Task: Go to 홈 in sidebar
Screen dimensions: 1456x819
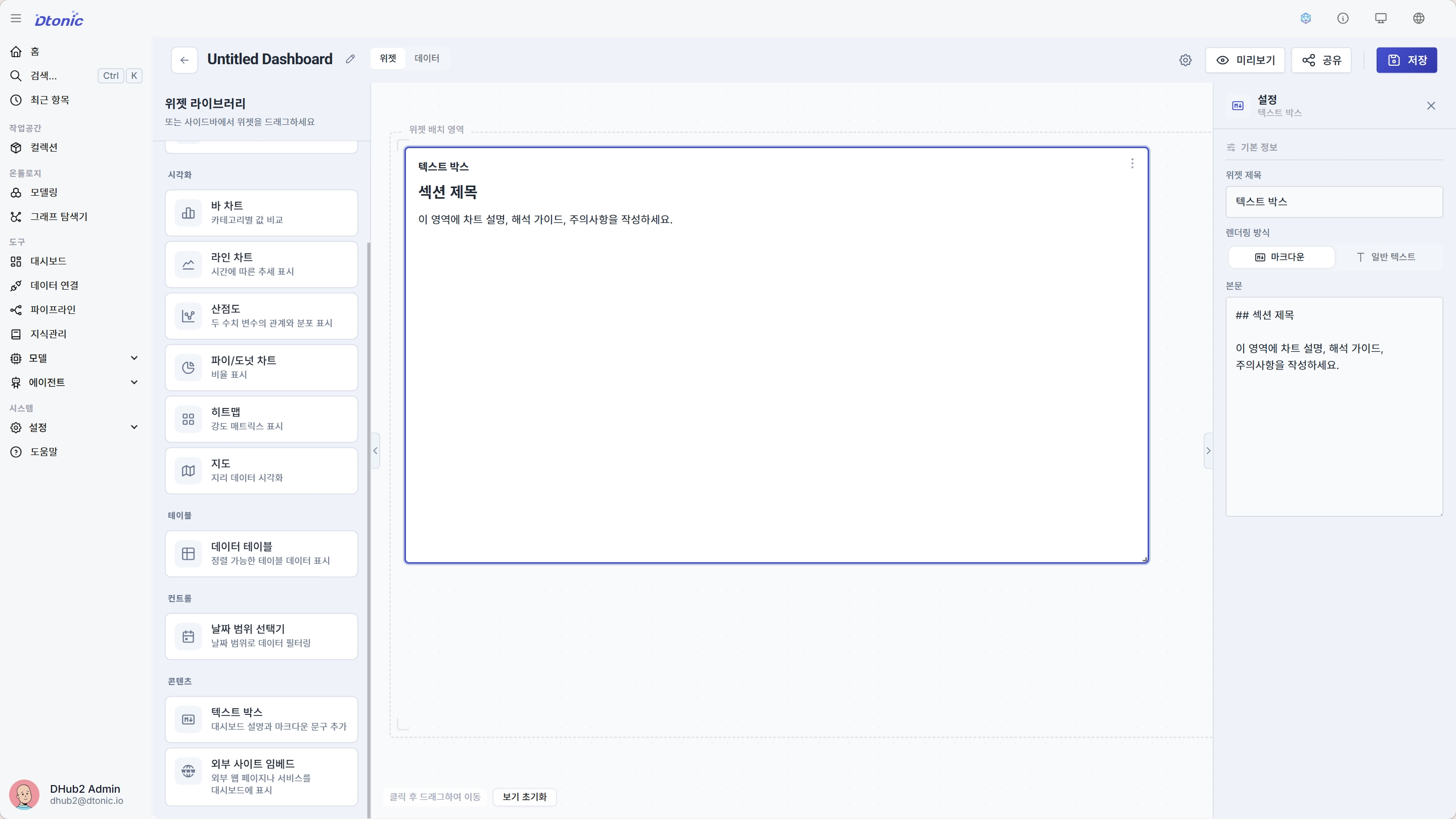Action: [76, 52]
